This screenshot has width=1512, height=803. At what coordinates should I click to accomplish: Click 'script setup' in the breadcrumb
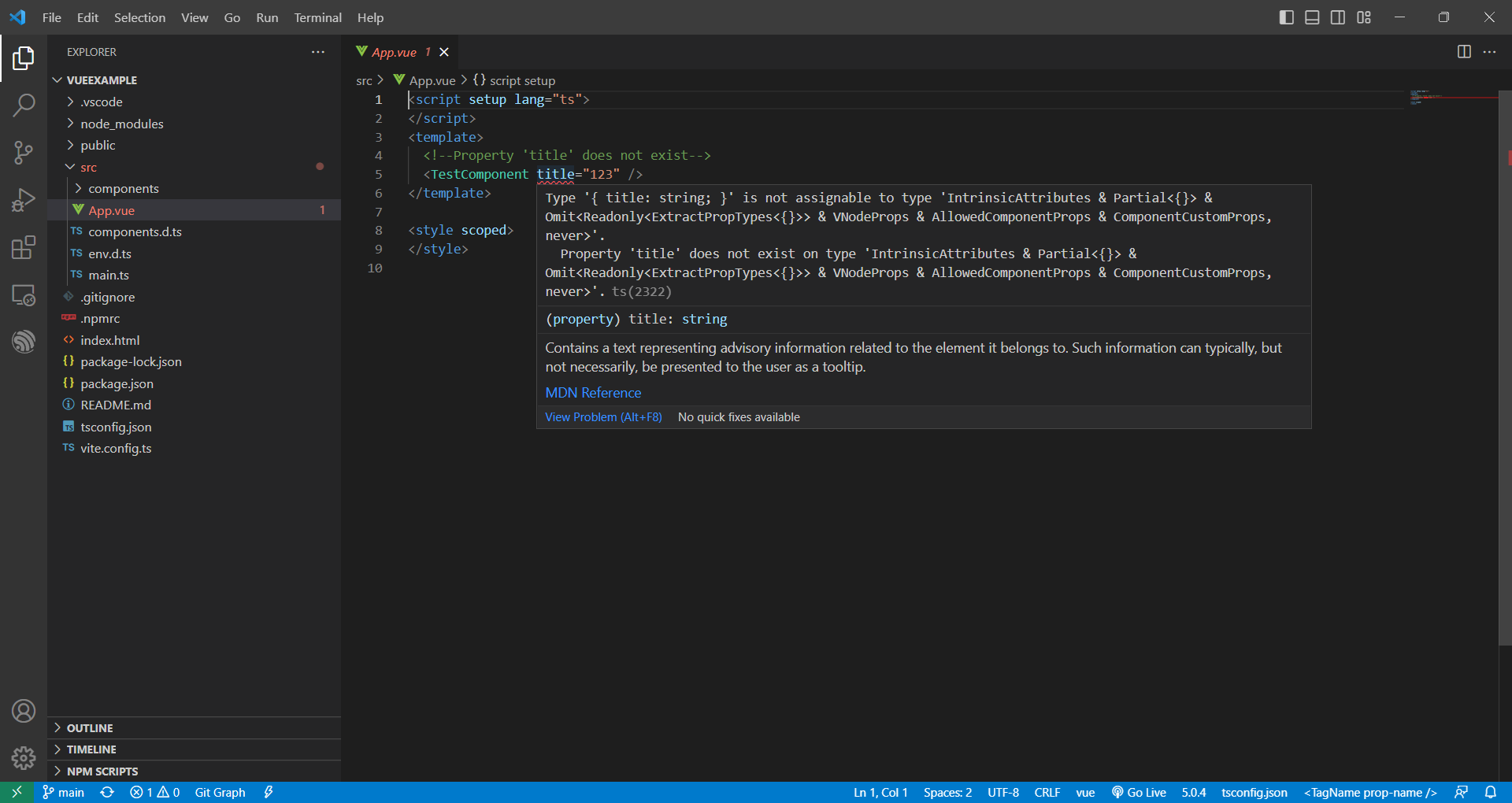[x=522, y=80]
